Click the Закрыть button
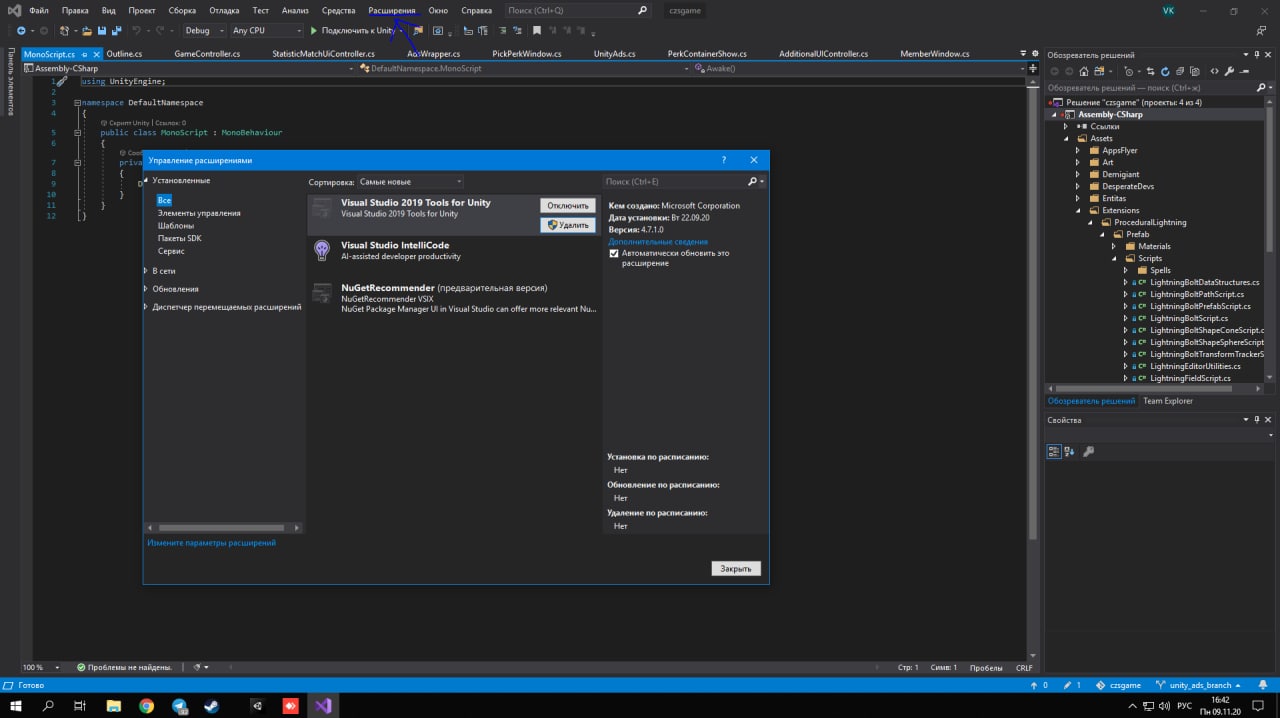1280x718 pixels. (x=736, y=568)
